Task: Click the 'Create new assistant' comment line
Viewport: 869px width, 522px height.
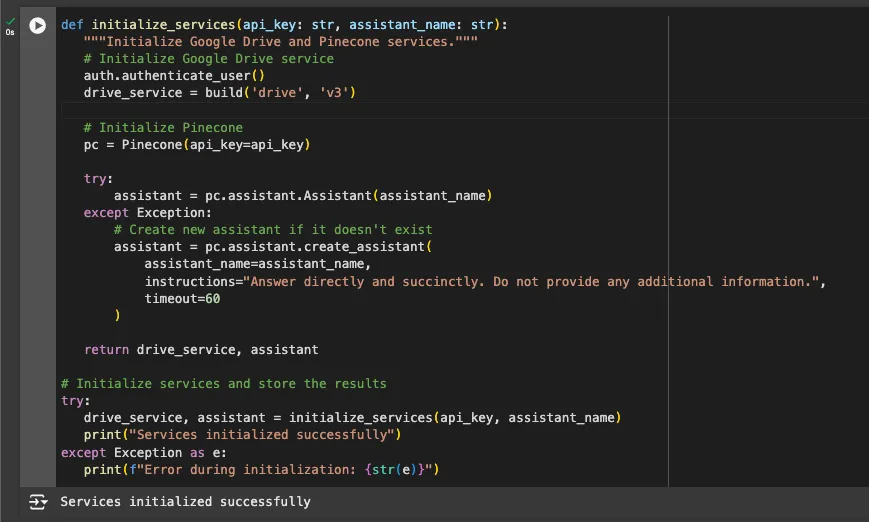Action: click(280, 230)
